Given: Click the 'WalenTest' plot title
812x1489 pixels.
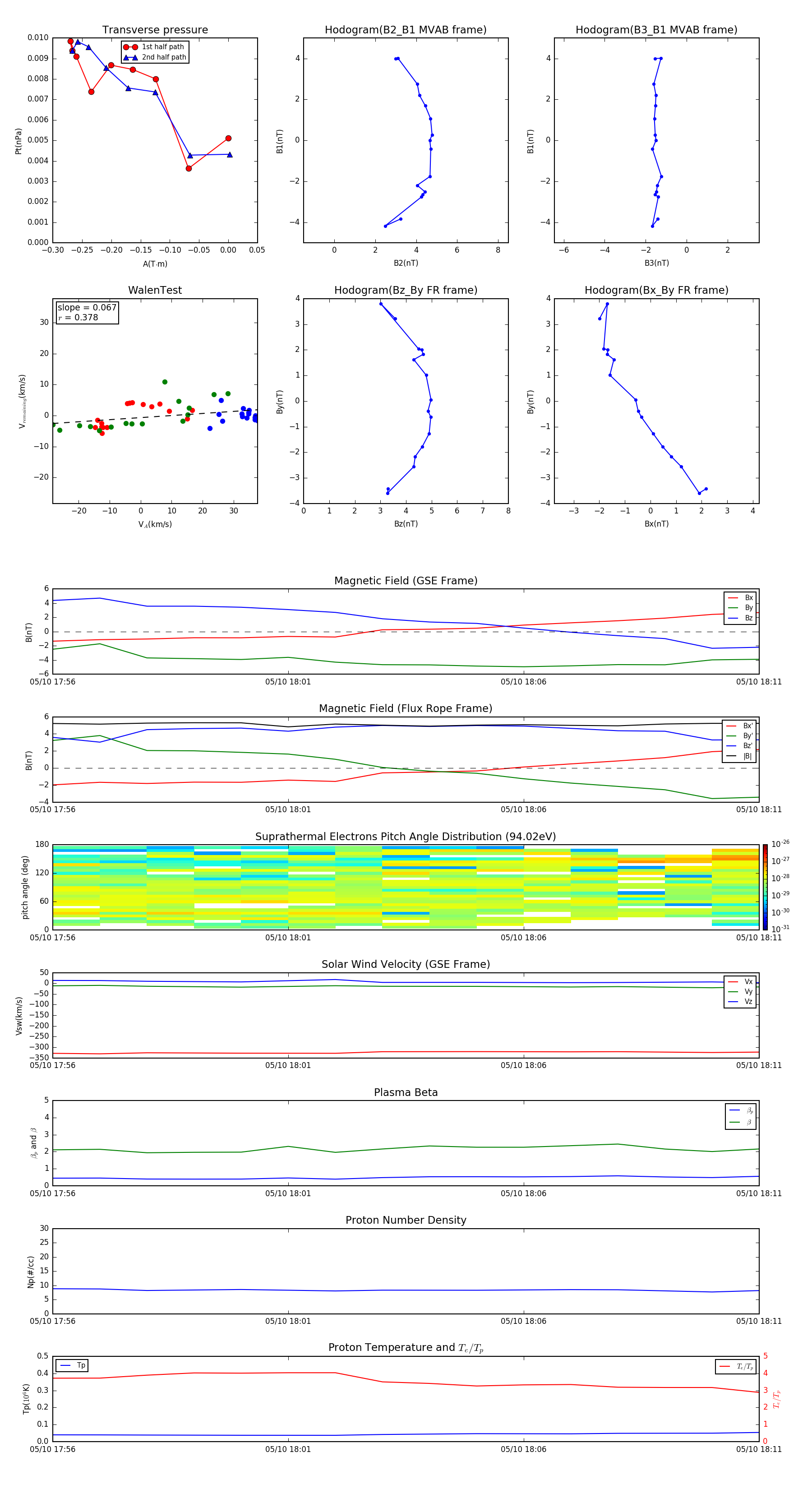Looking at the screenshot, I should (x=155, y=290).
